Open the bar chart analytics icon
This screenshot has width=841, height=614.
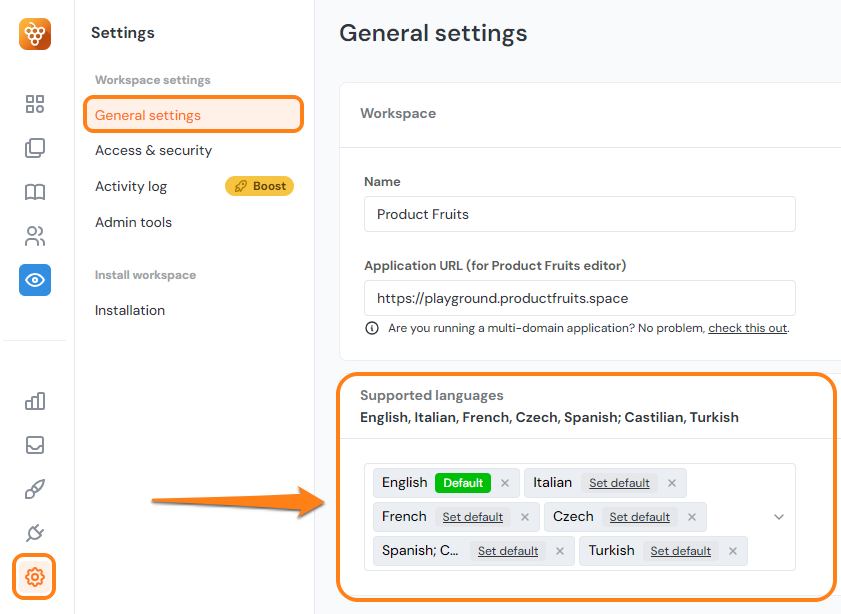(35, 401)
